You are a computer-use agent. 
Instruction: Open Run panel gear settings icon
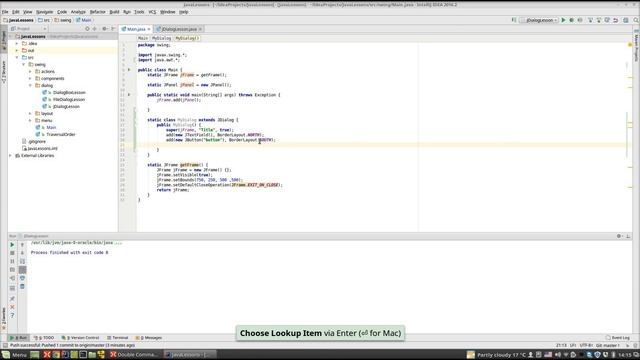coord(619,236)
